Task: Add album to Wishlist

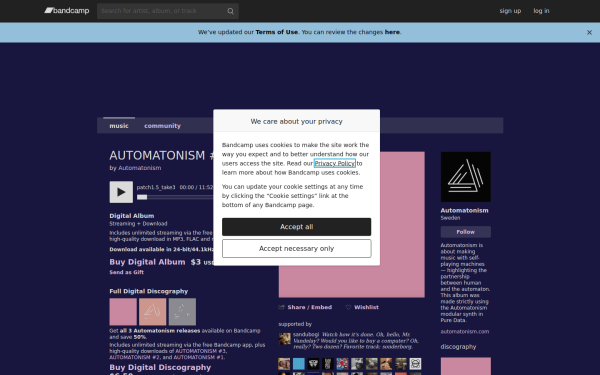Action: [362, 307]
